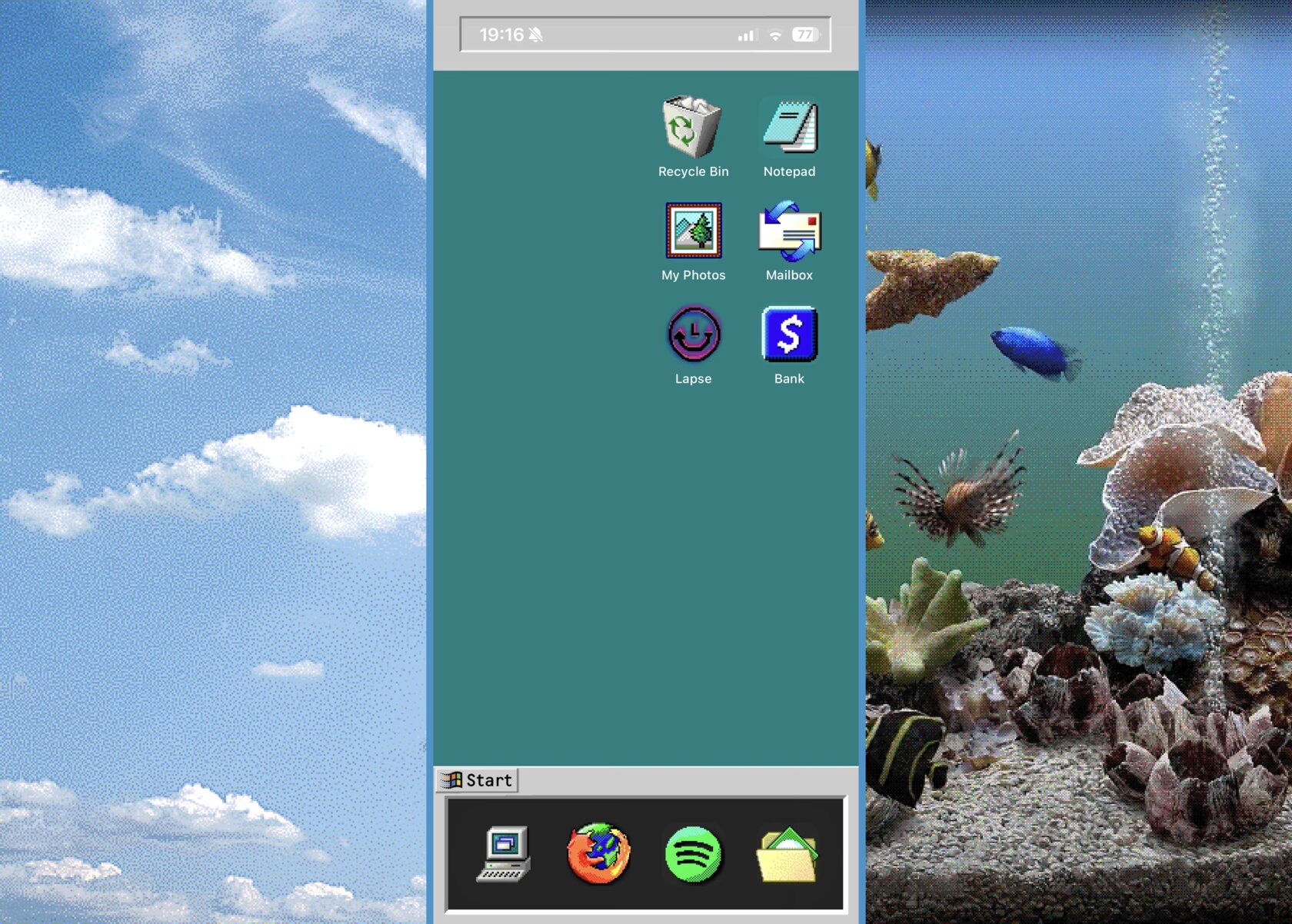Screen dimensions: 1292x924
Task: Open the Mailbox envelope icon
Action: click(x=790, y=230)
